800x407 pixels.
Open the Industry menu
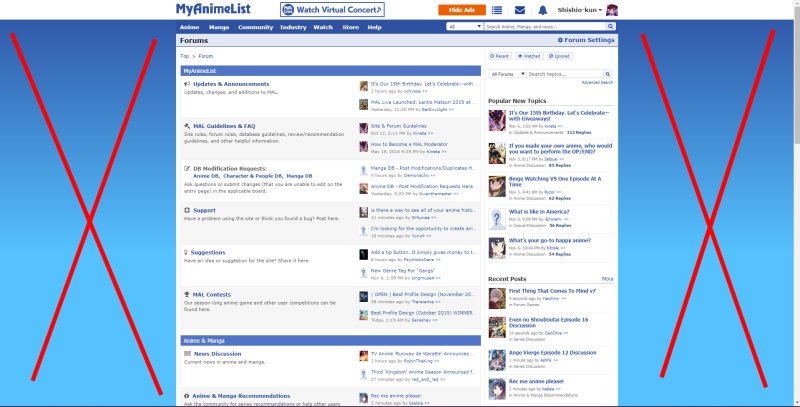point(293,27)
